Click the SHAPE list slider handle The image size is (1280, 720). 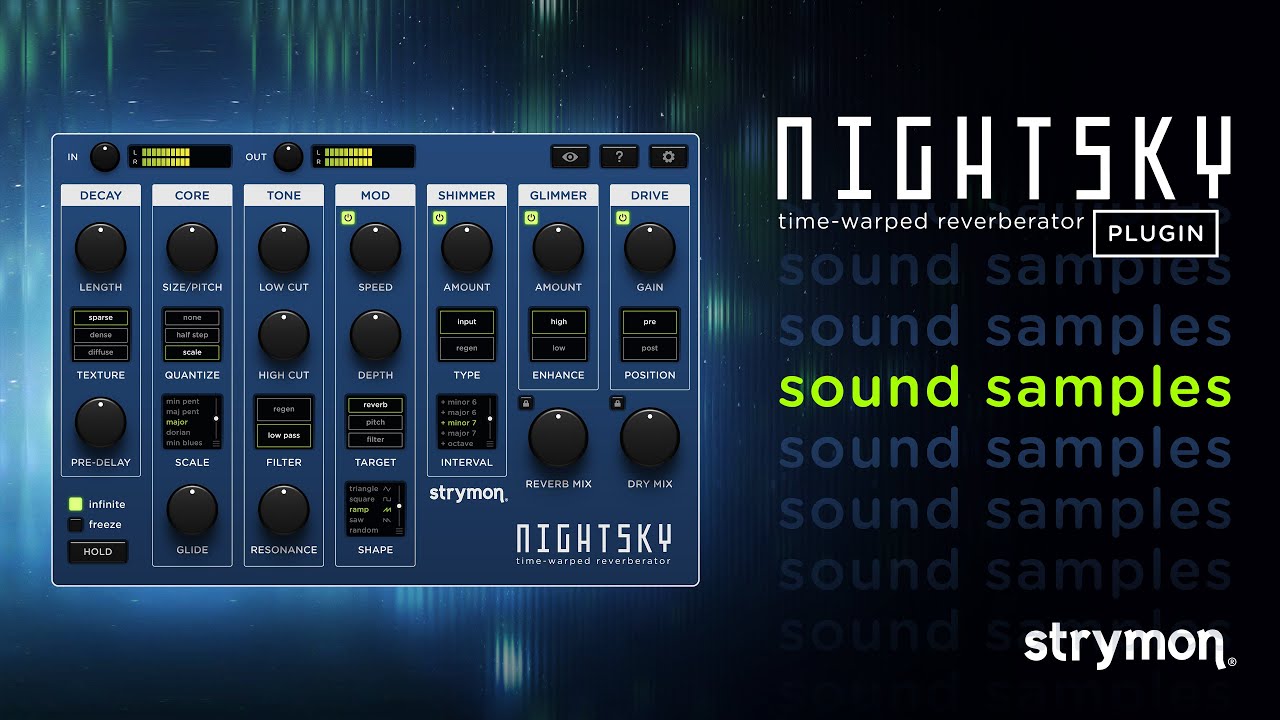click(x=399, y=506)
